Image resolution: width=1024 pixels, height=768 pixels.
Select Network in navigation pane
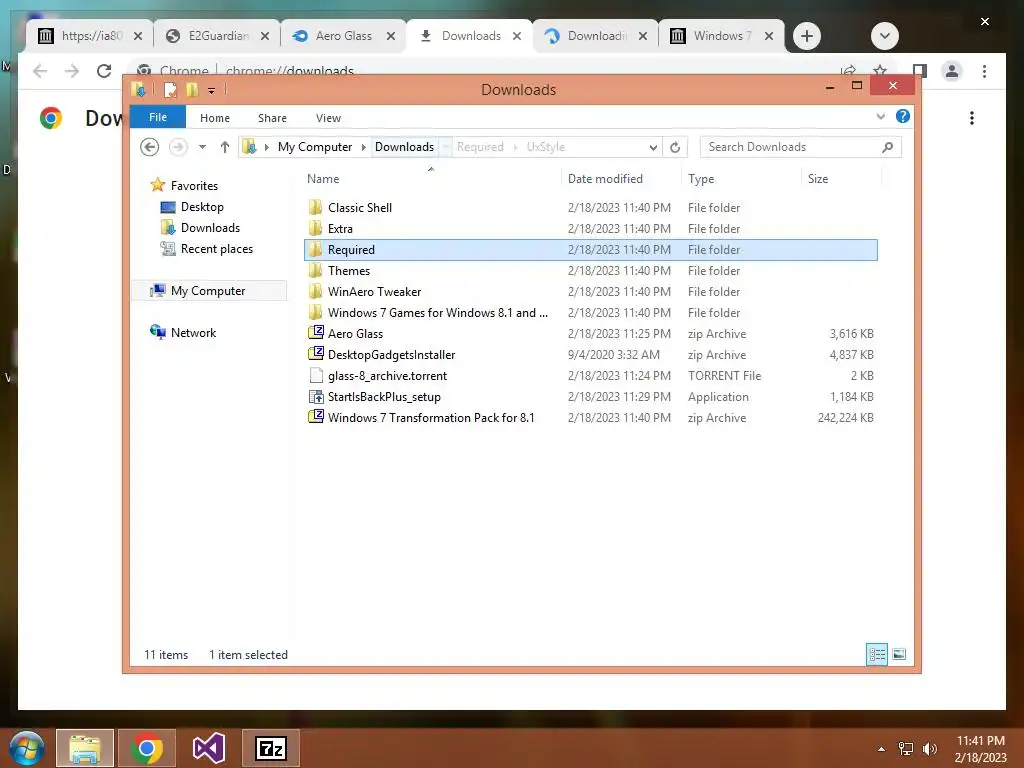(193, 332)
